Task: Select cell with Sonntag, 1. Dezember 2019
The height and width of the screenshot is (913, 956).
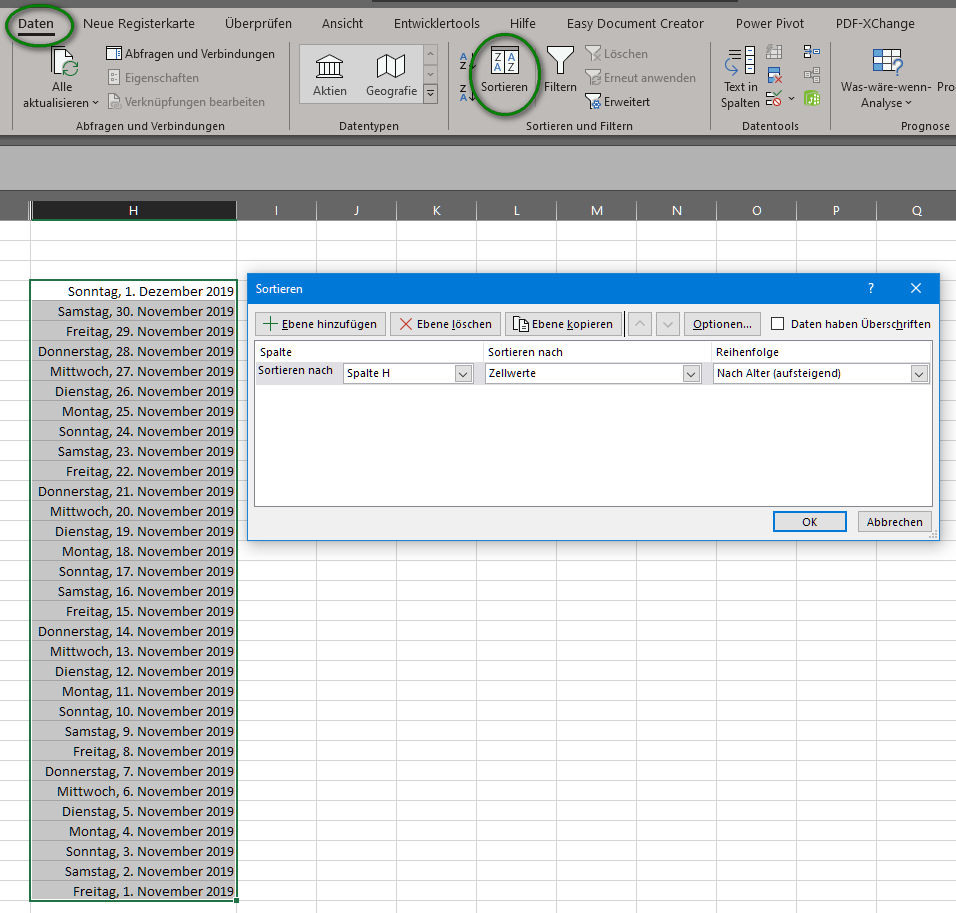Action: (x=134, y=291)
